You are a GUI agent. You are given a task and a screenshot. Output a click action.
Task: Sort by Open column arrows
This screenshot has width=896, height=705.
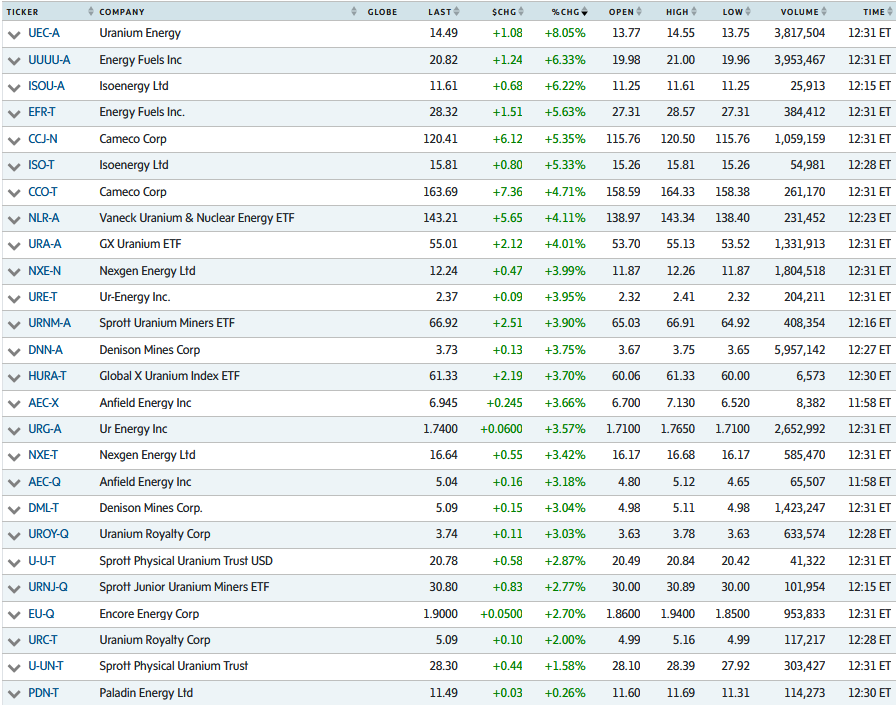(639, 11)
